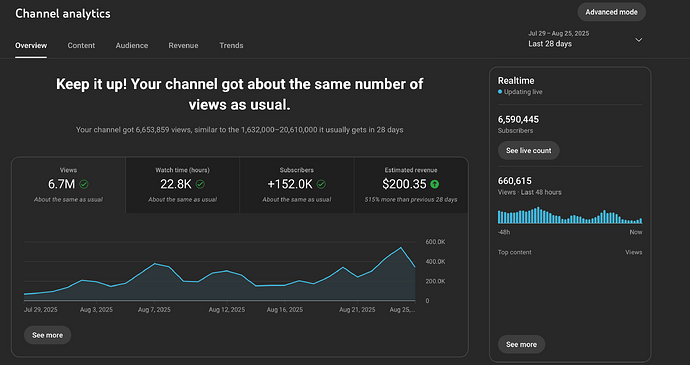The height and width of the screenshot is (365, 690).
Task: Click the 48-hour realtime bar chart
Action: coord(570,215)
